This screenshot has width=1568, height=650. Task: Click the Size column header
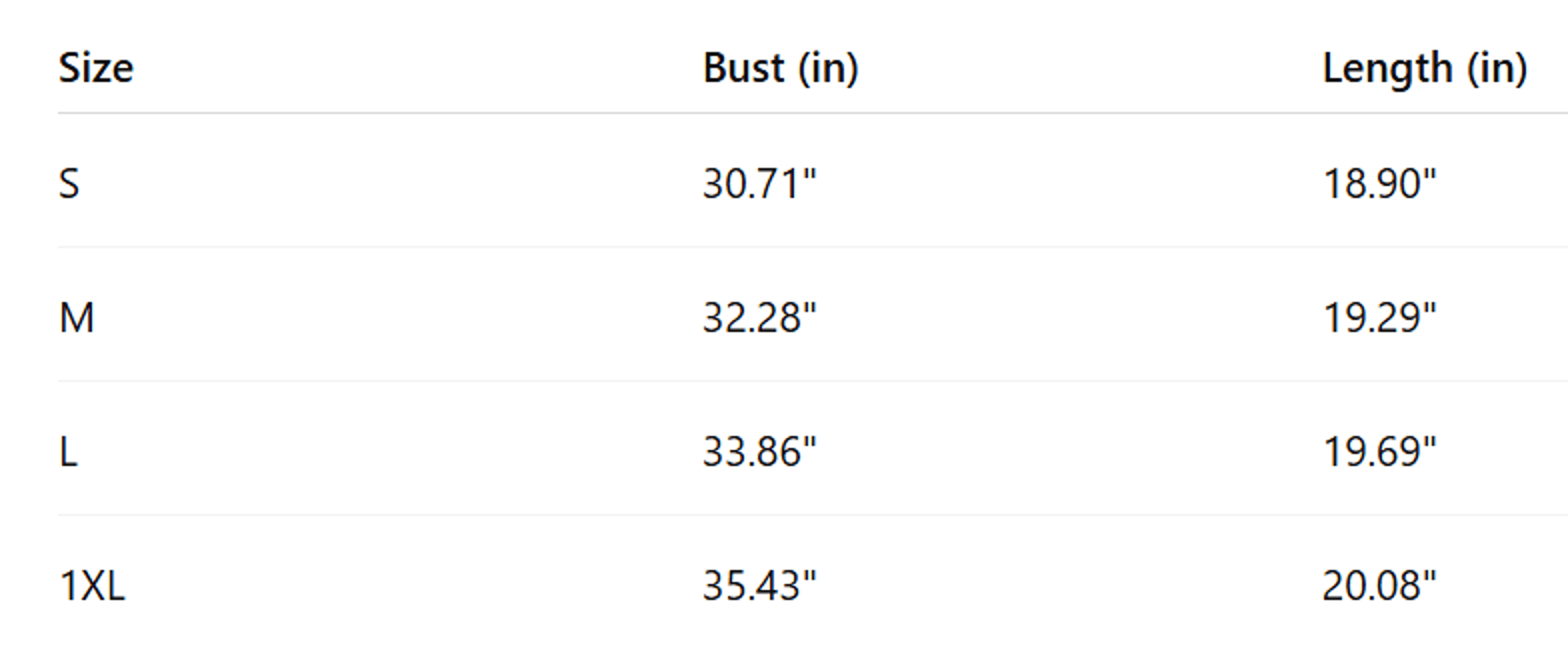(96, 68)
